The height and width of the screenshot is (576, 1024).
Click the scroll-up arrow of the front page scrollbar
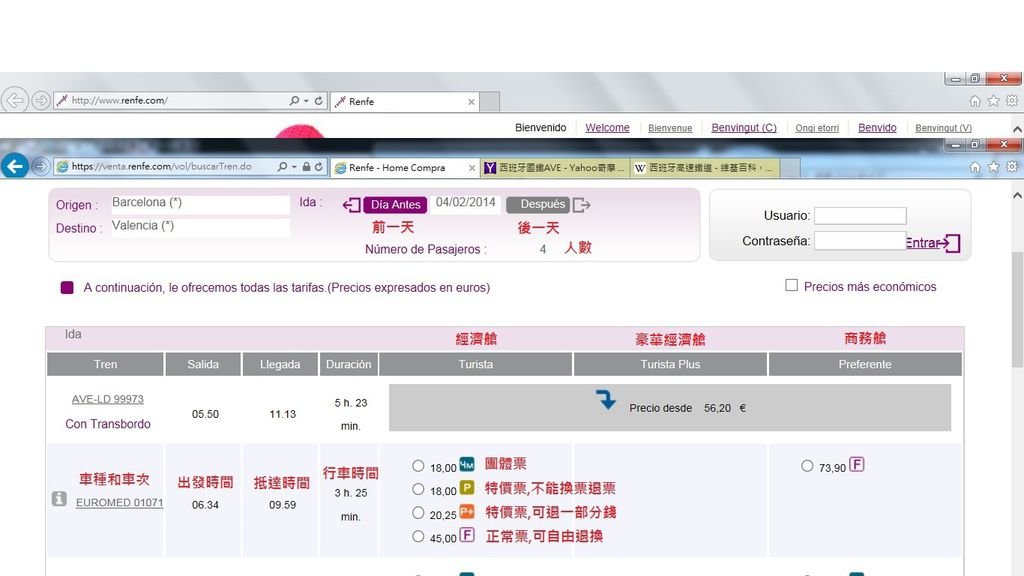1017,195
